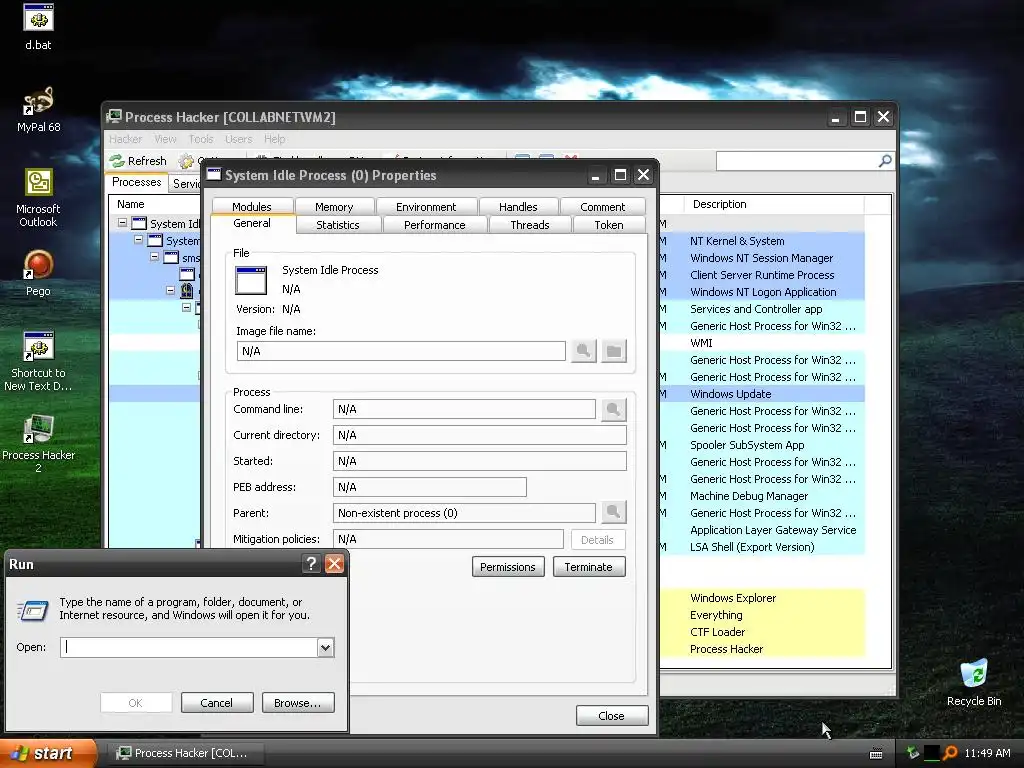The image size is (1024, 768).
Task: Click the Start button on the taskbar
Action: tap(48, 753)
